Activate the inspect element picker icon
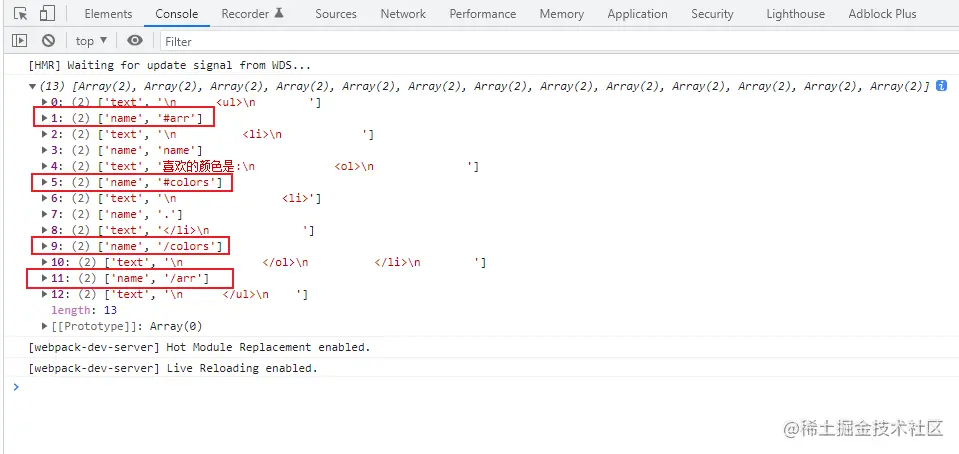 (x=20, y=13)
